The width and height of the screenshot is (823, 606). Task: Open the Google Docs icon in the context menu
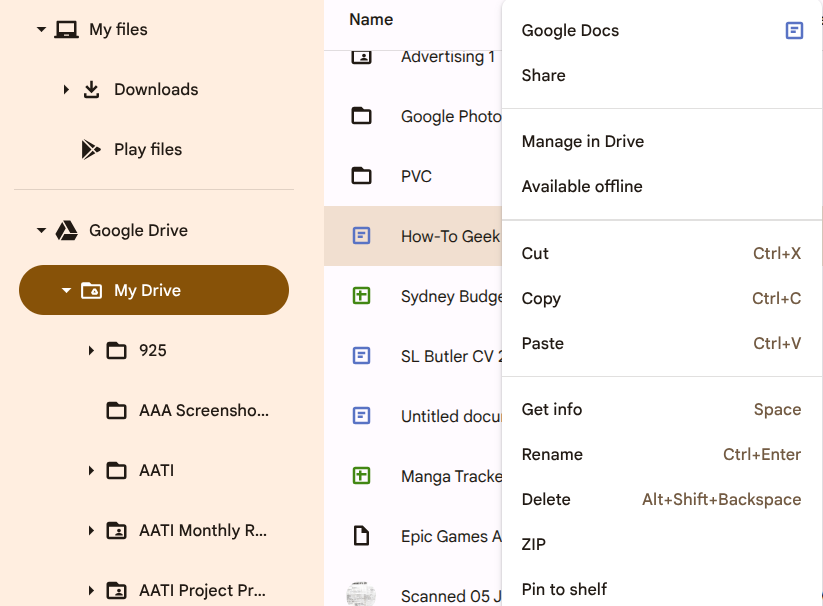[794, 30]
